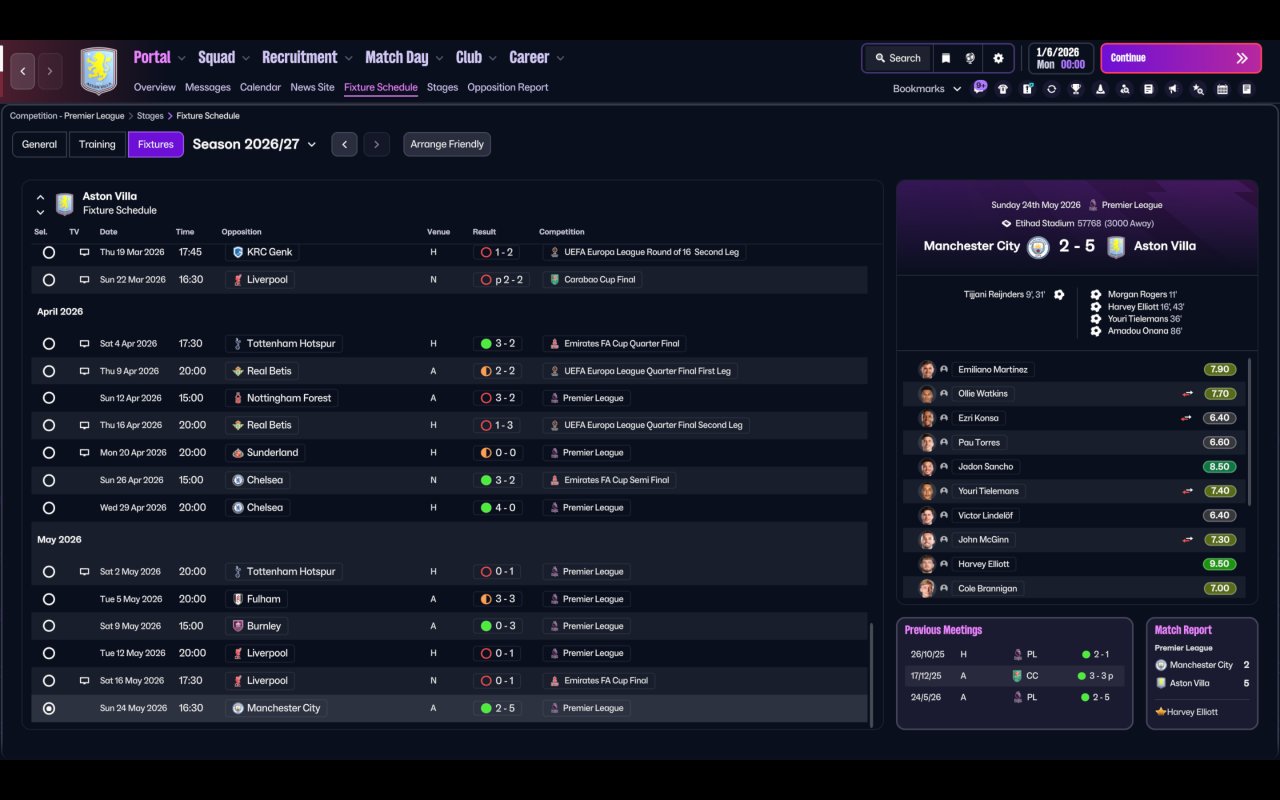Viewport: 1280px width, 800px height.
Task: Click the lined document bookmark icon
Action: (x=1149, y=89)
